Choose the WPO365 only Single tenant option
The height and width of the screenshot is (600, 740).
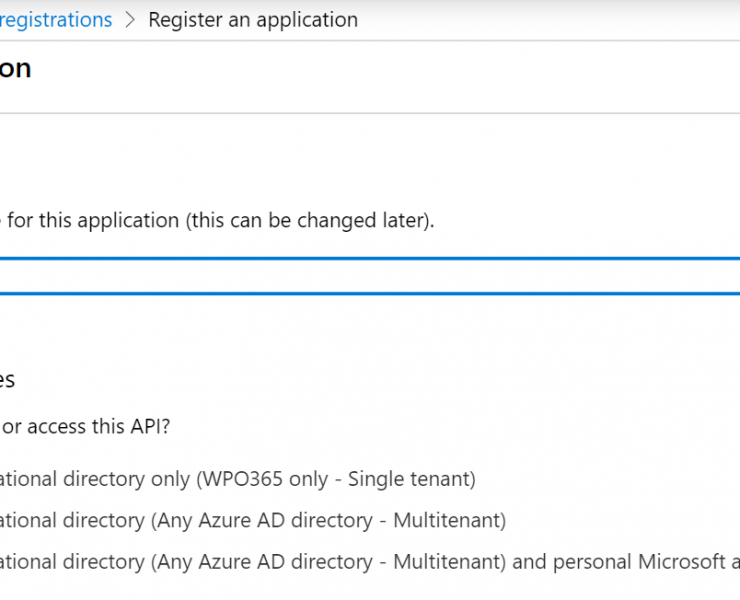coord(237,479)
